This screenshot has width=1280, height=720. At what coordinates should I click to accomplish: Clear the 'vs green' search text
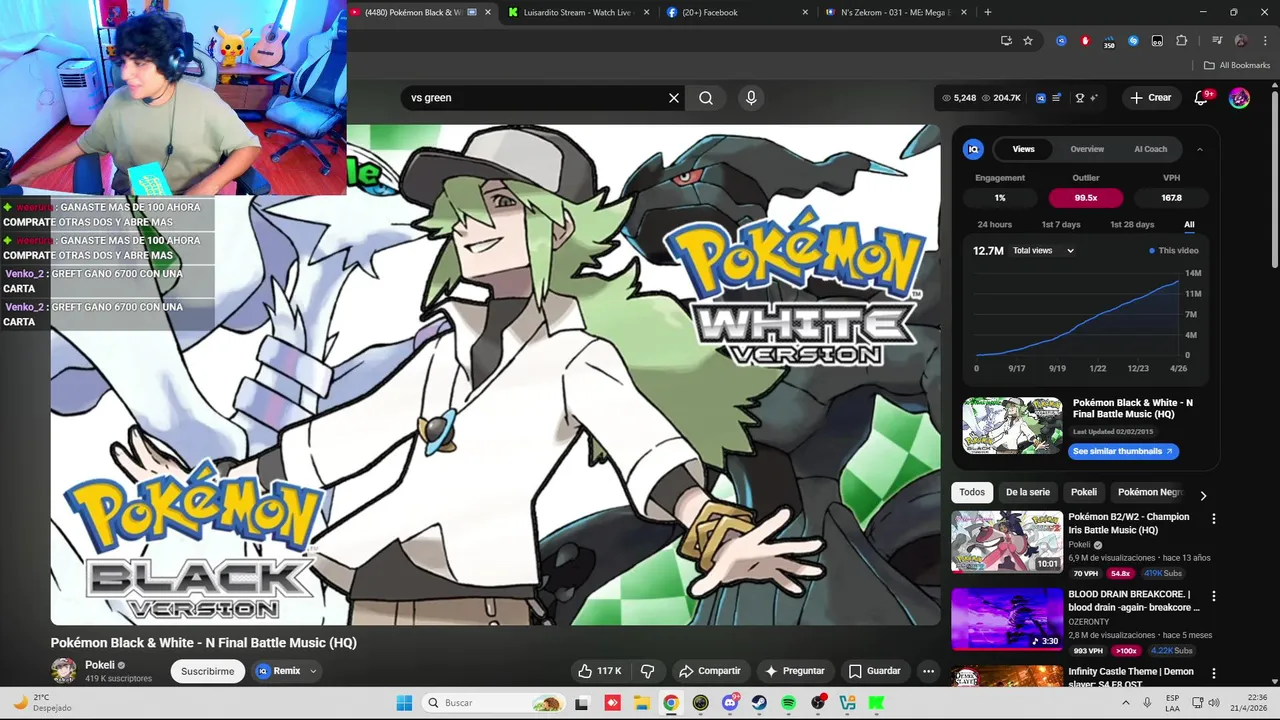coord(674,98)
